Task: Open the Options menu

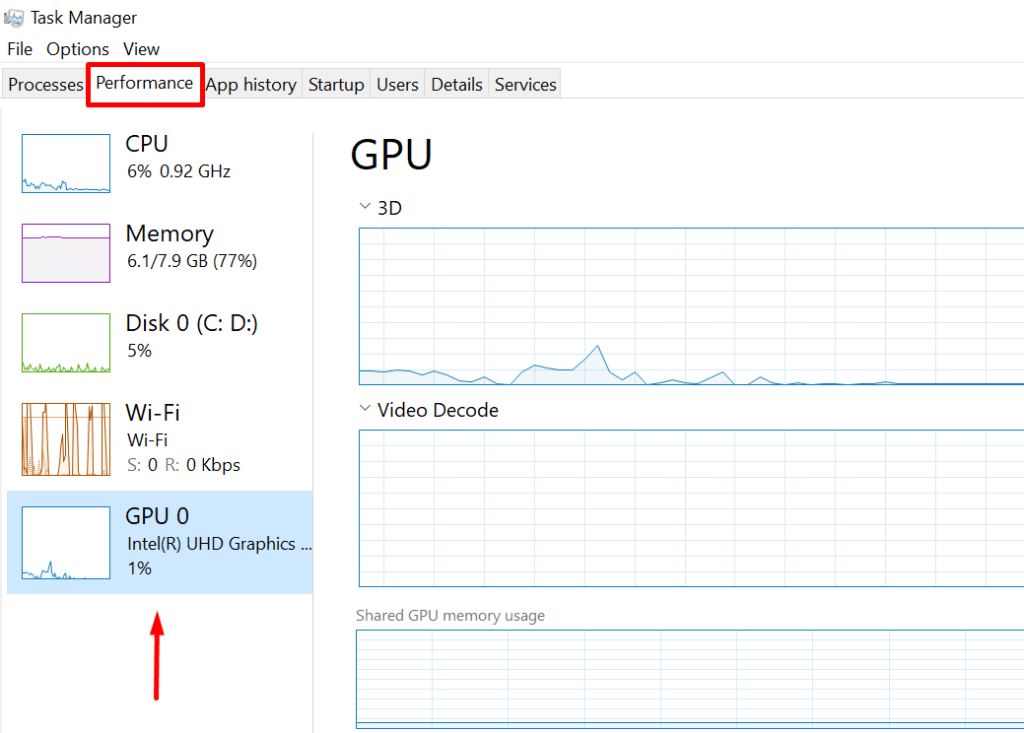Action: pyautogui.click(x=77, y=49)
